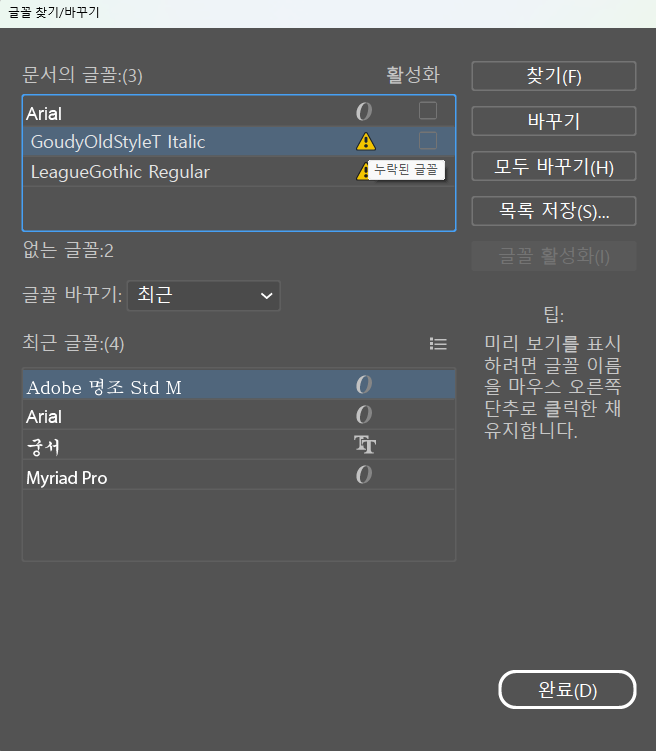Click the 글꼴 활성화(I) button

pyautogui.click(x=554, y=256)
